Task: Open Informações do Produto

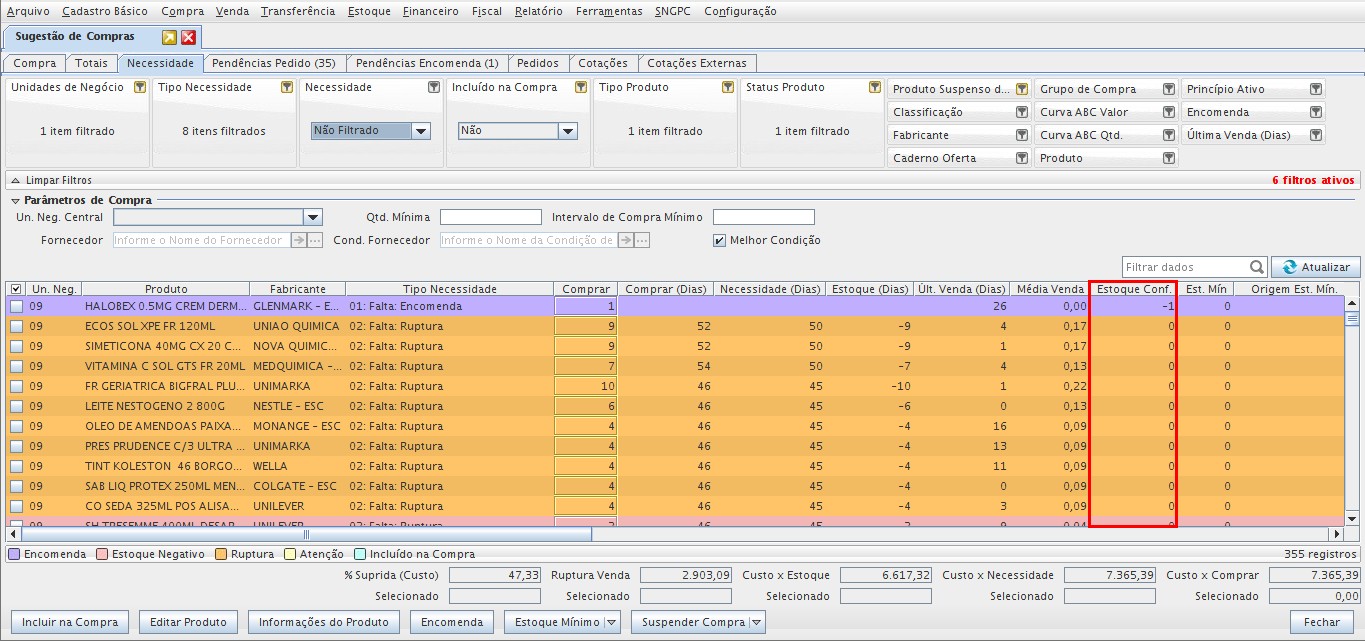Action: coord(325,622)
